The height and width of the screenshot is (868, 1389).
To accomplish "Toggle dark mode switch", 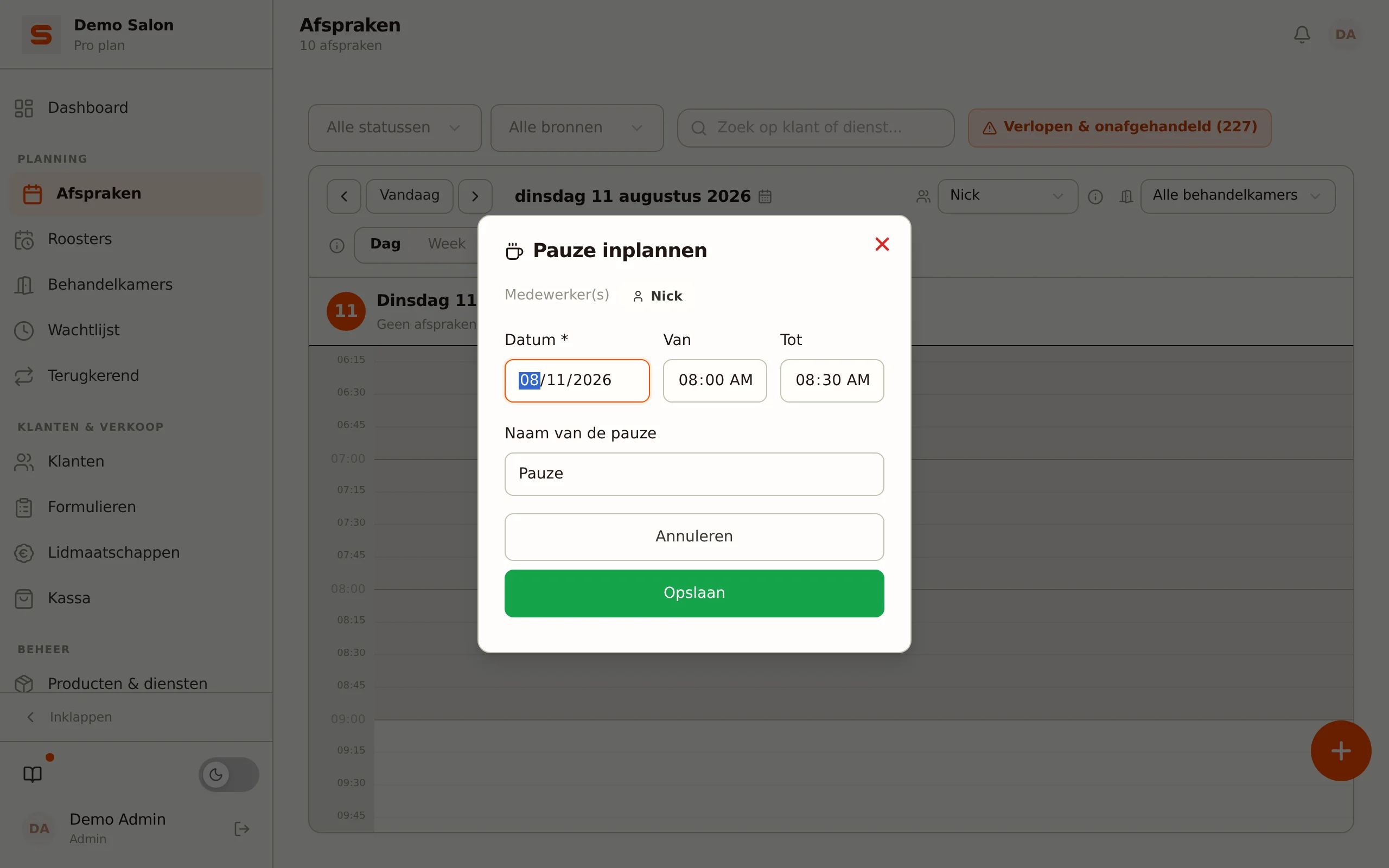I will point(228,775).
